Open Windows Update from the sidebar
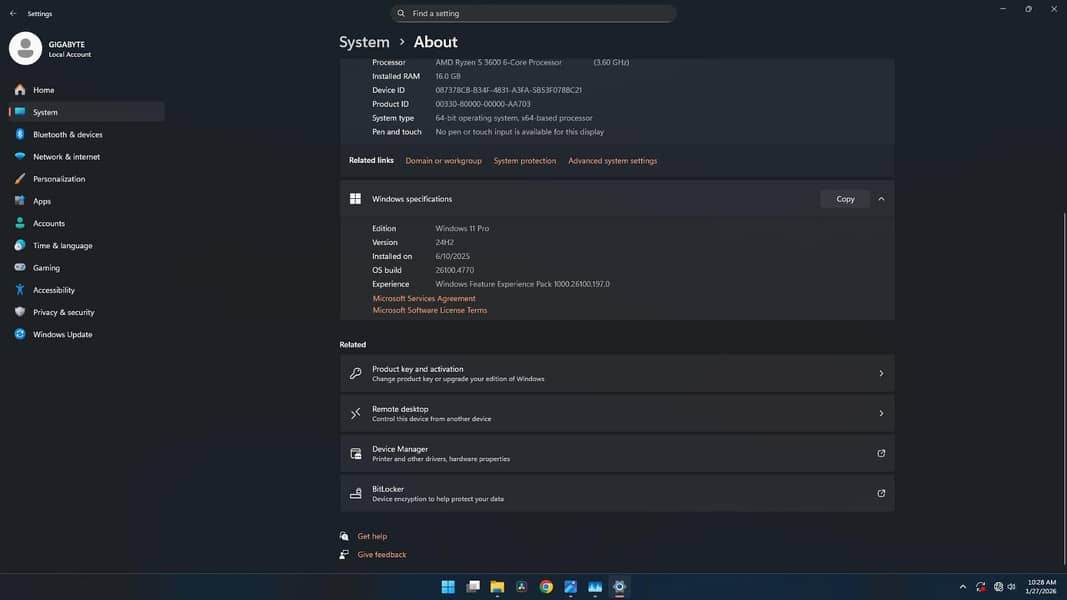1067x600 pixels. [62, 334]
